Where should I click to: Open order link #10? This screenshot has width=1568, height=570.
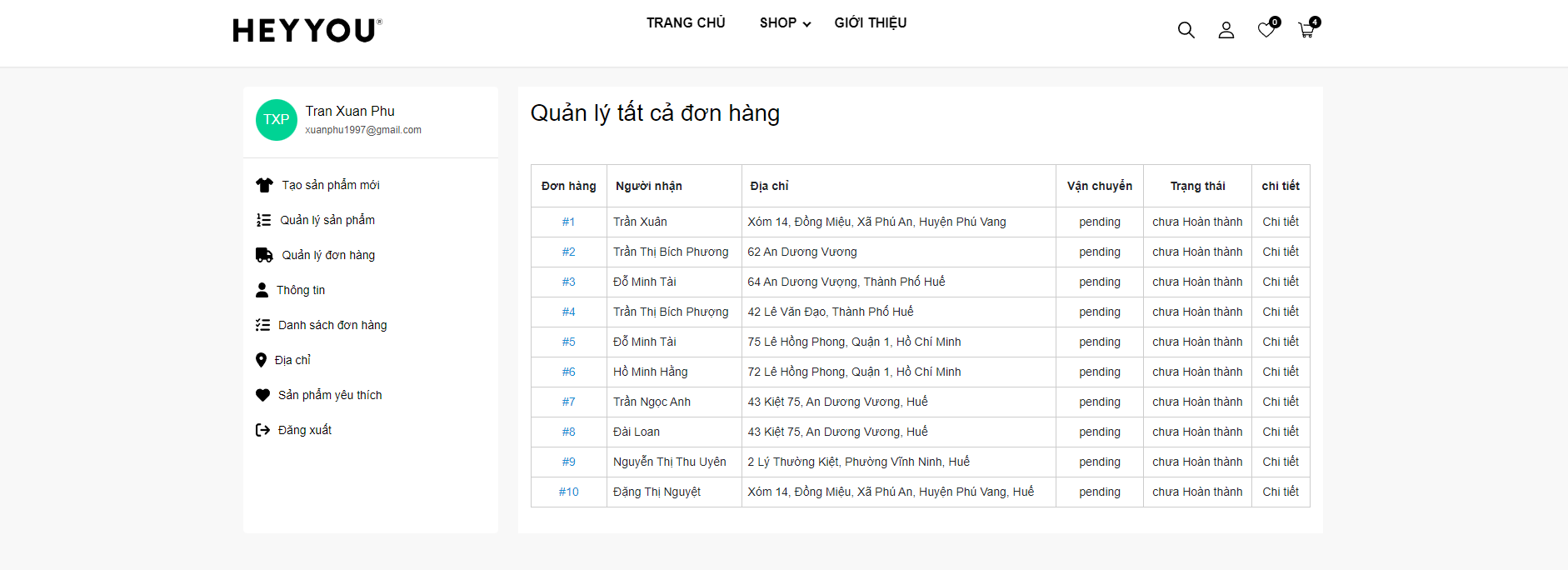[x=568, y=492]
